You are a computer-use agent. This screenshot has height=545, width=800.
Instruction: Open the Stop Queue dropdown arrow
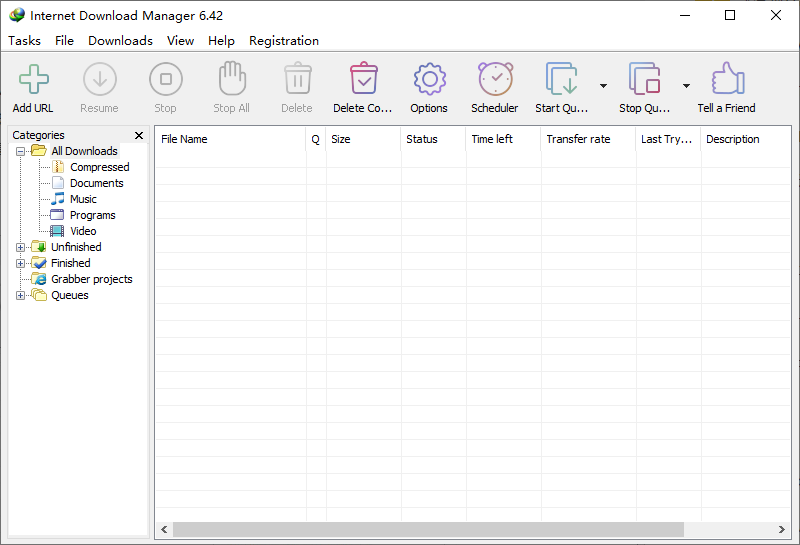pos(686,86)
